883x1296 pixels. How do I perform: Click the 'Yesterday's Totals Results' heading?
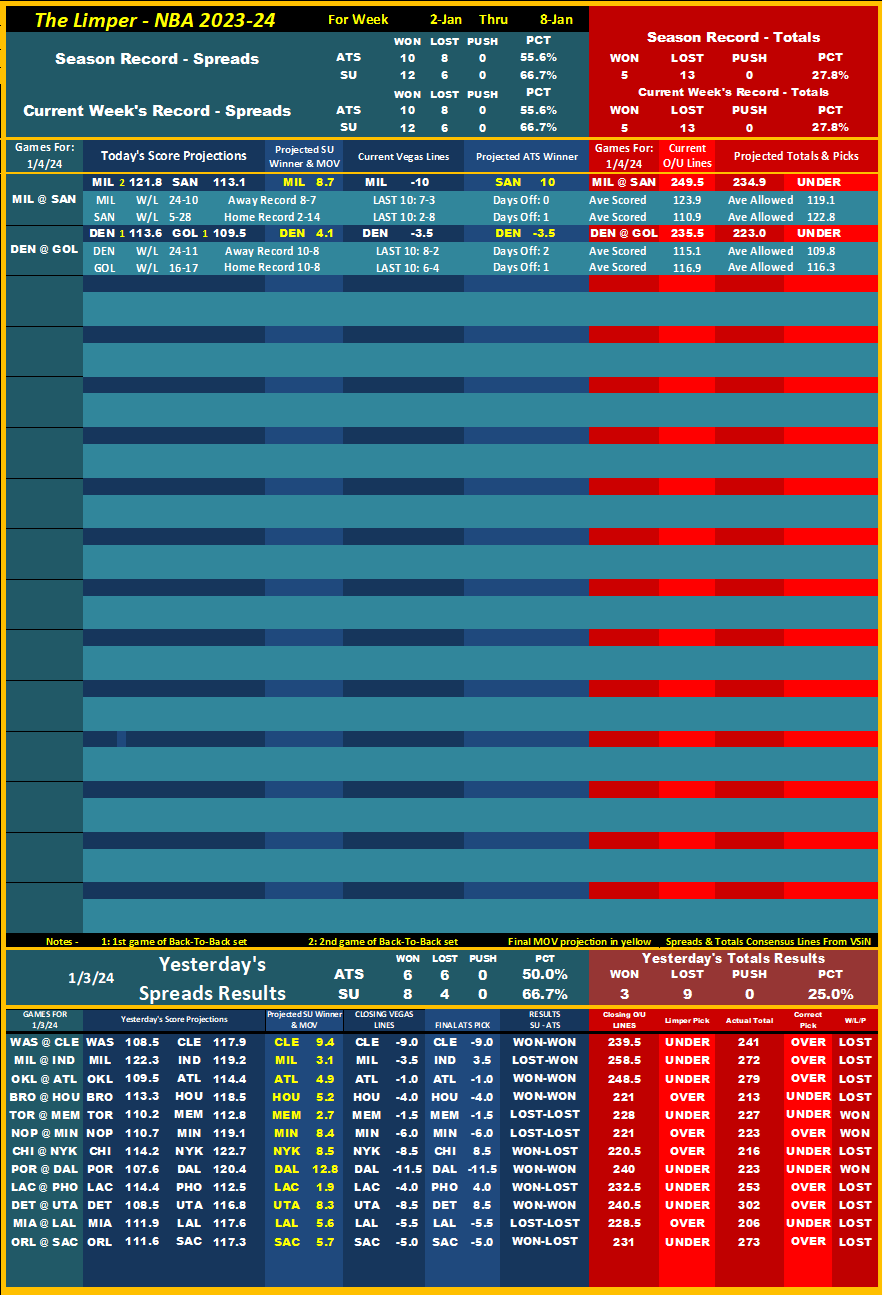(733, 957)
